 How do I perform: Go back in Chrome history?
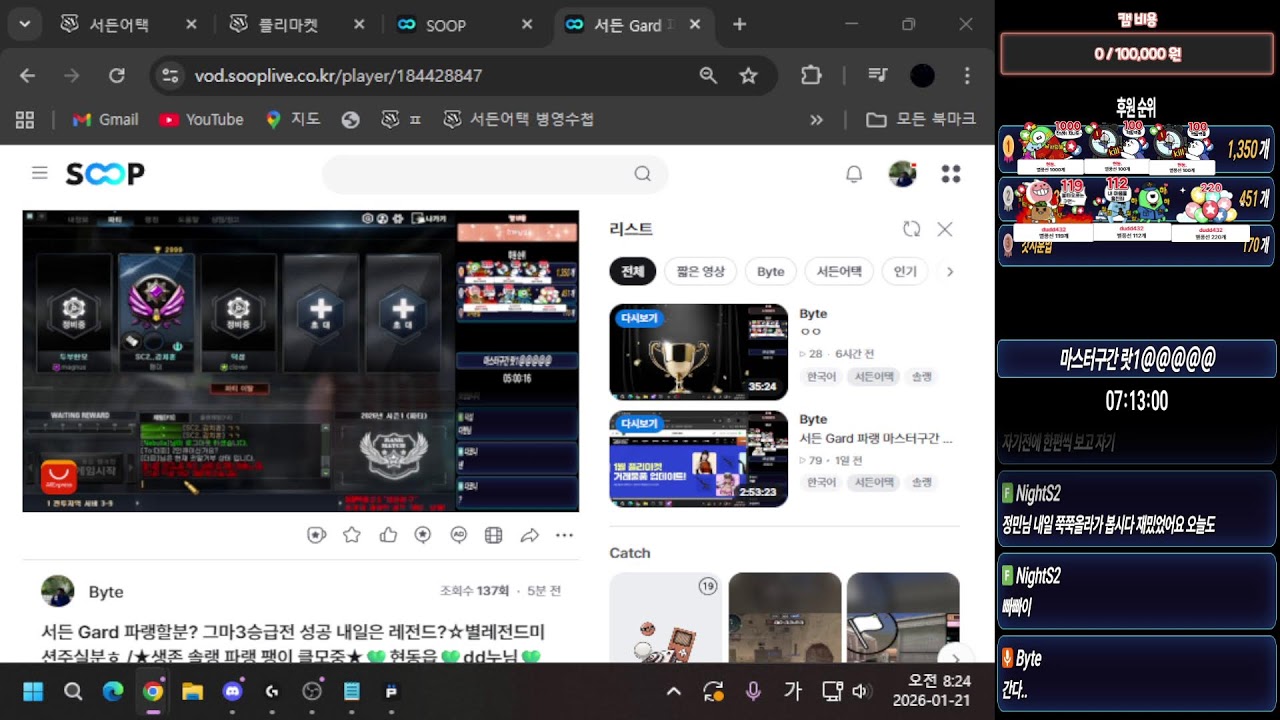pos(28,75)
